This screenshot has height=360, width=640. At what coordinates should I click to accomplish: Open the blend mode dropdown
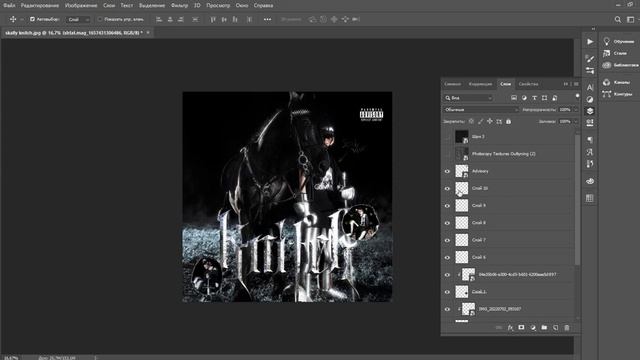481,109
